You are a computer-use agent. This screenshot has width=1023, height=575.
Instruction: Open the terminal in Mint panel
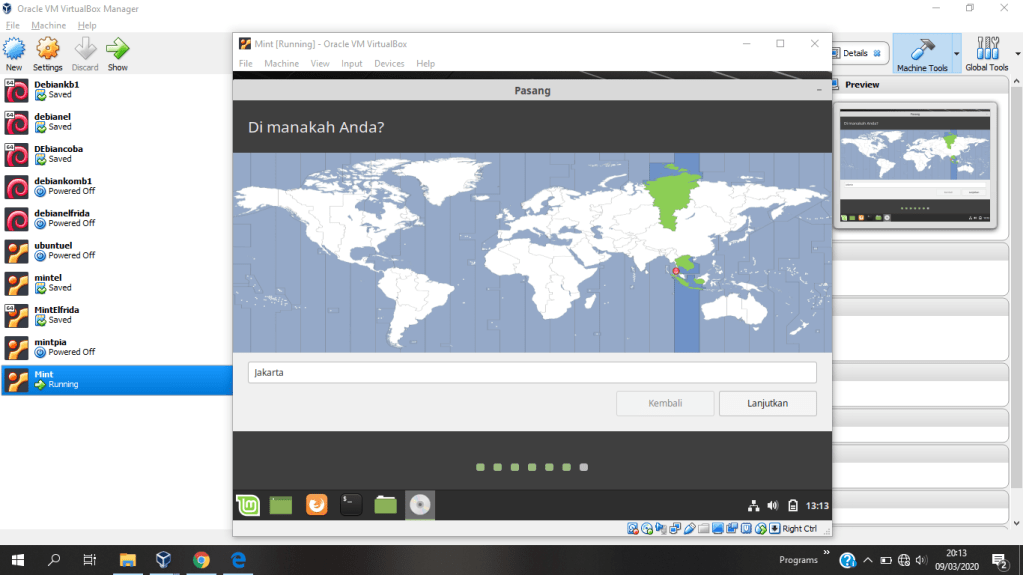click(x=350, y=505)
